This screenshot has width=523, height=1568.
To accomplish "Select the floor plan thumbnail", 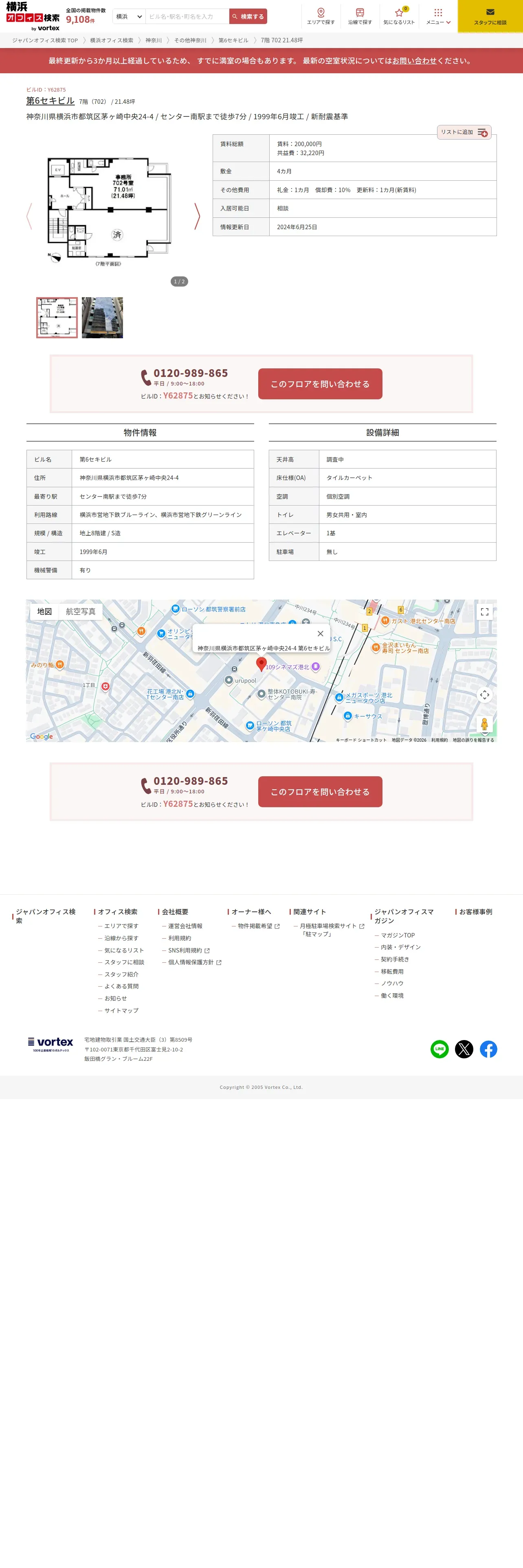I will tap(57, 318).
